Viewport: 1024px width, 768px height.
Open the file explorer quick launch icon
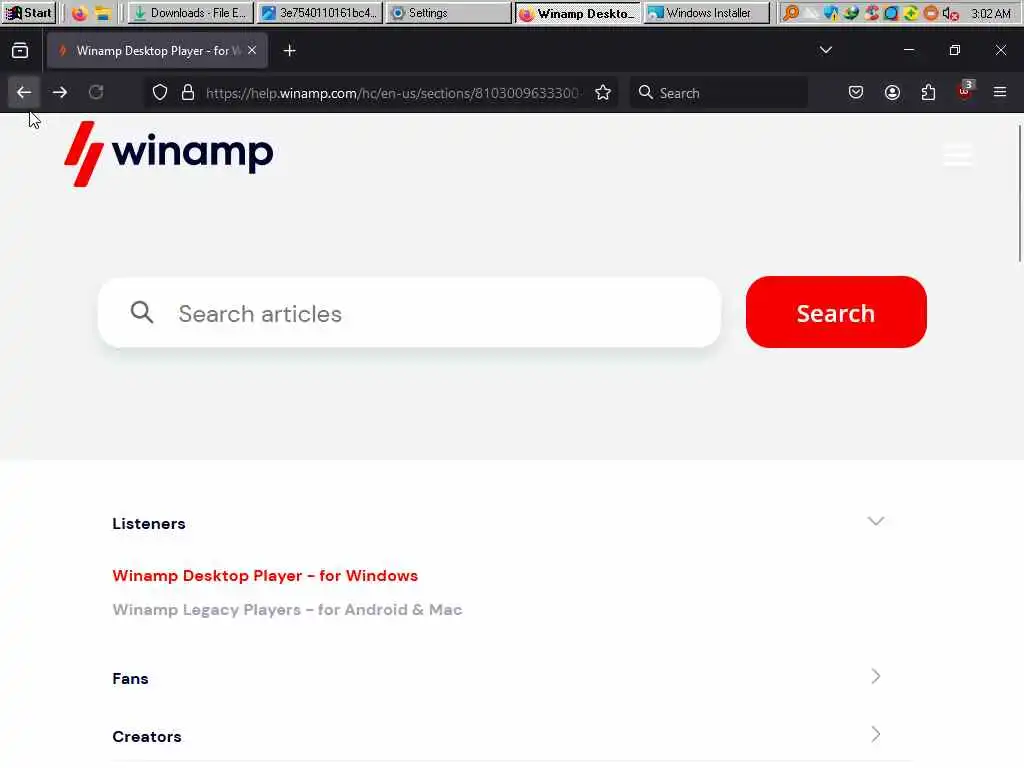coord(103,13)
